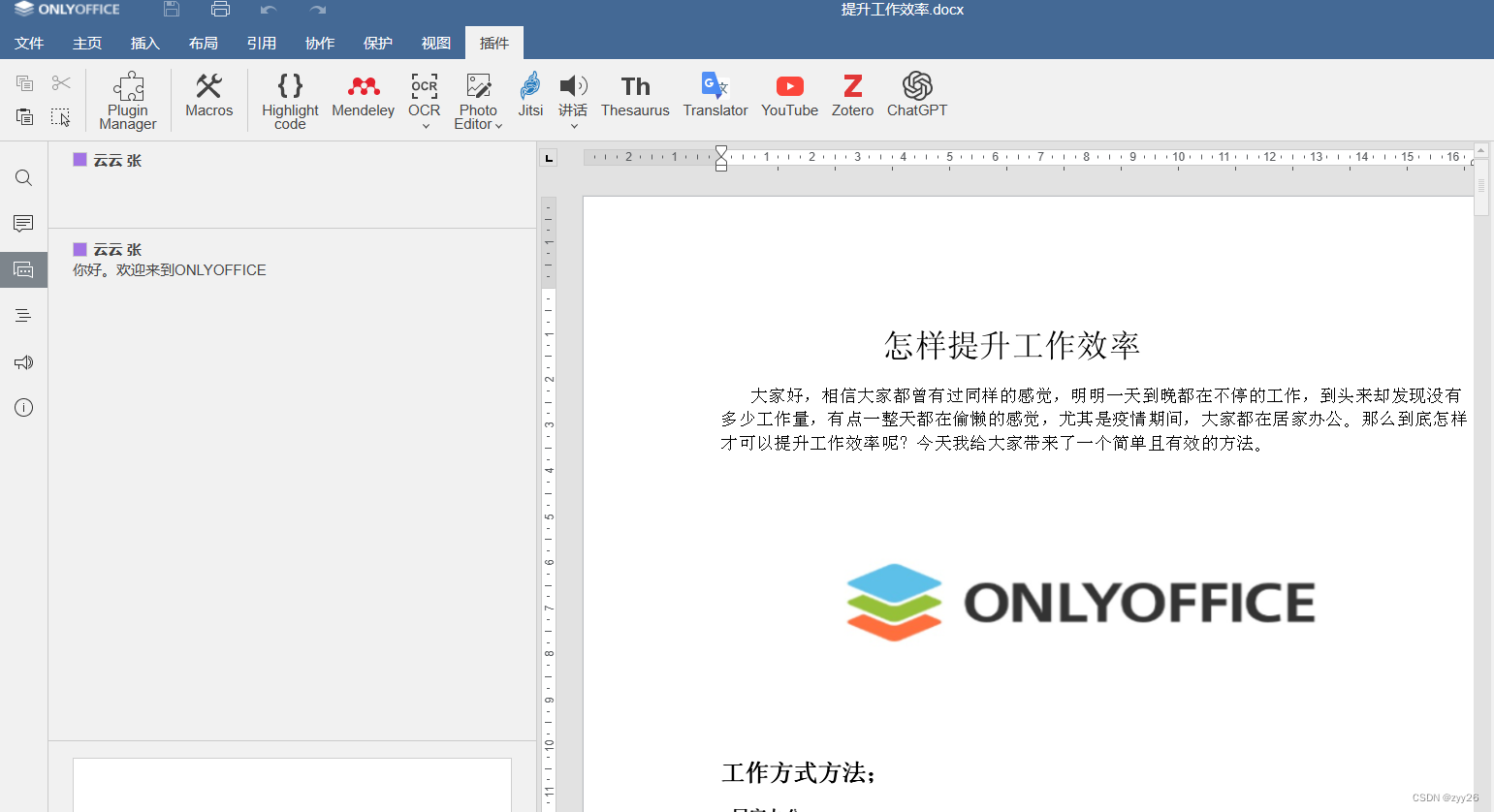Open the Plugin Manager
The height and width of the screenshot is (812, 1494).
(128, 100)
